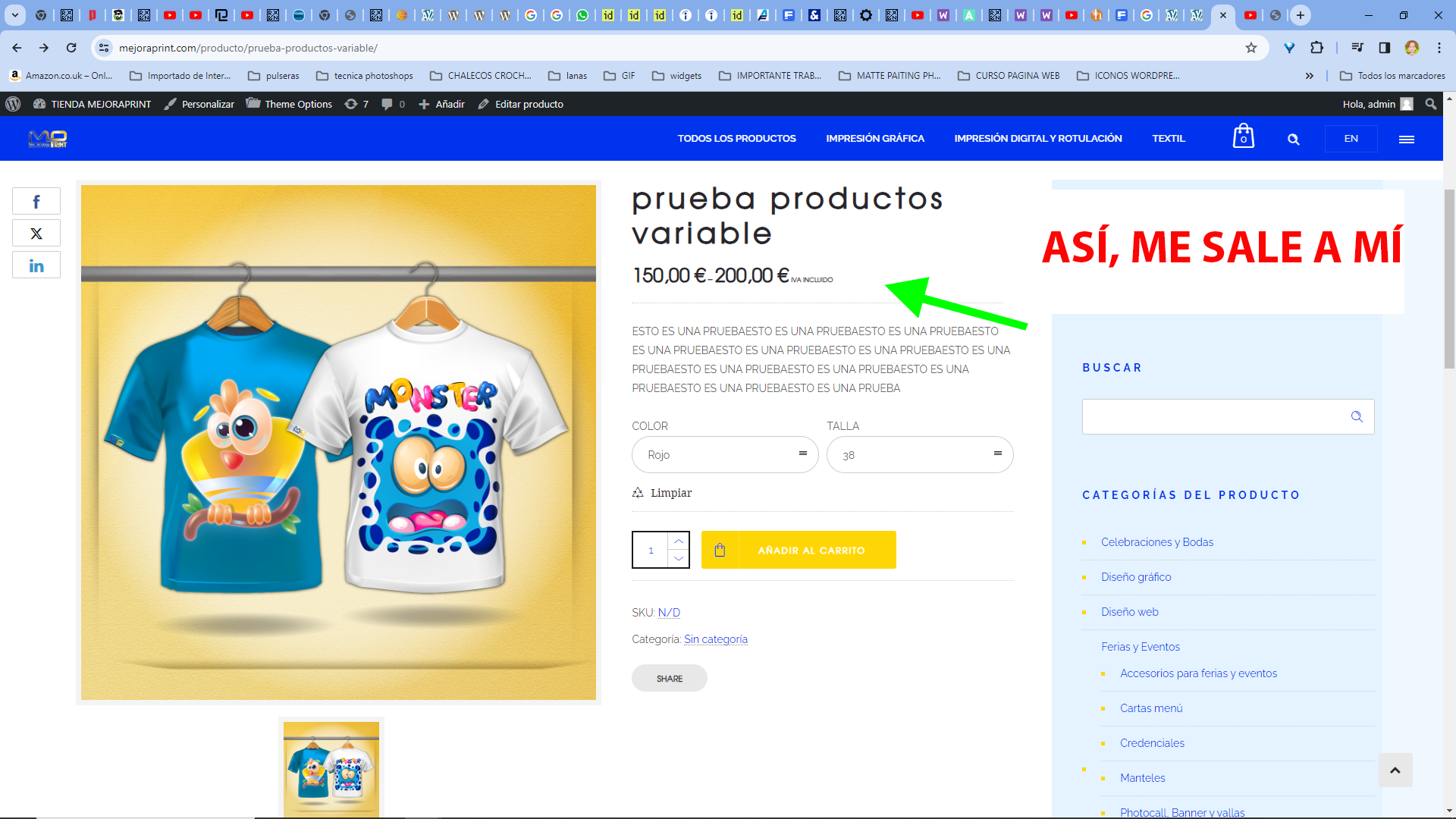Decrease product quantity with down arrow
The height and width of the screenshot is (819, 1456).
pos(679,559)
